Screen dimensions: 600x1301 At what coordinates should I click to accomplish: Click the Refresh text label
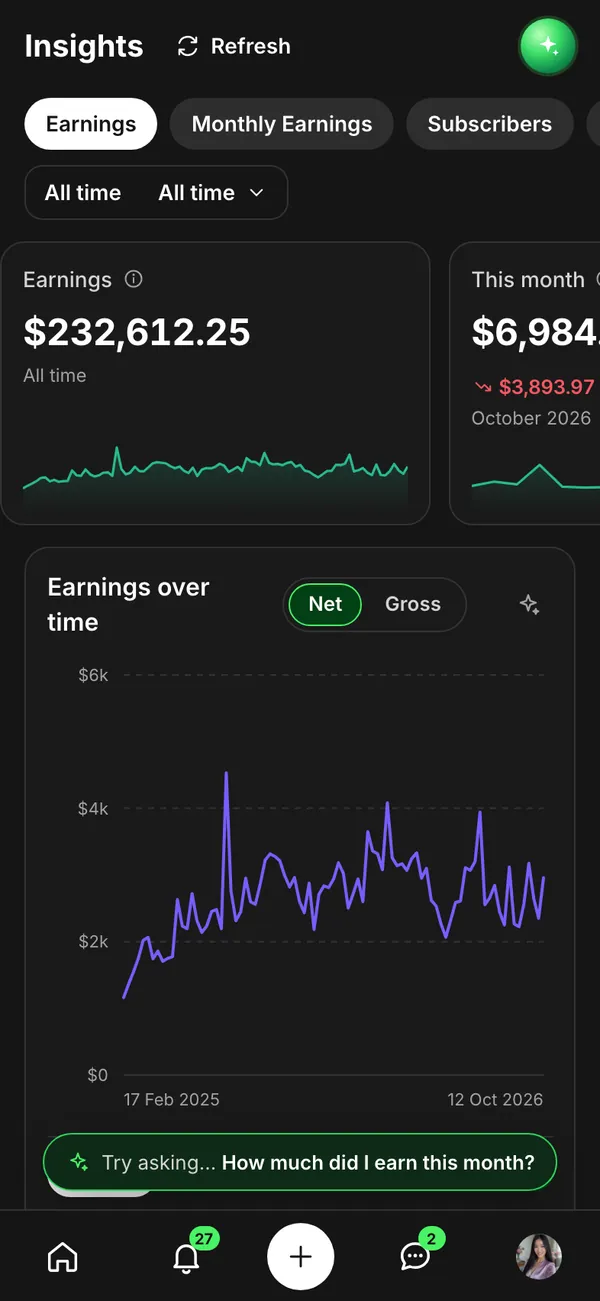[x=250, y=46]
